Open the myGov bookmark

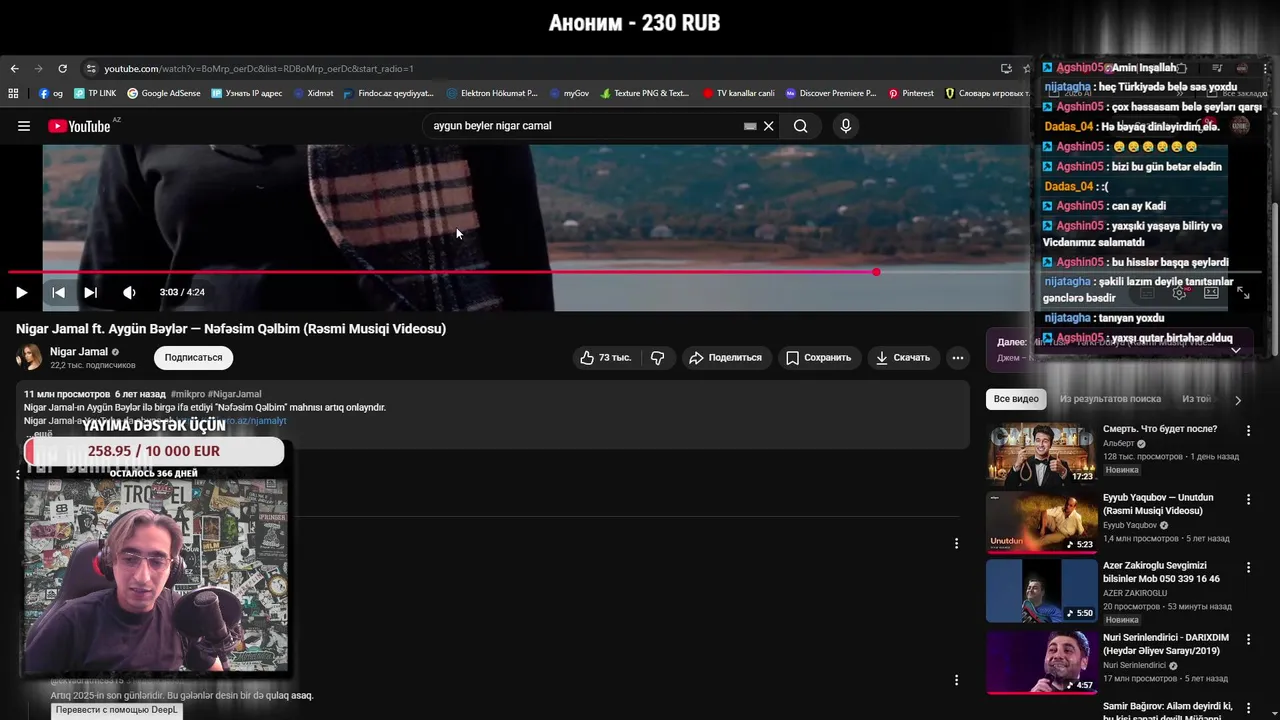(569, 93)
